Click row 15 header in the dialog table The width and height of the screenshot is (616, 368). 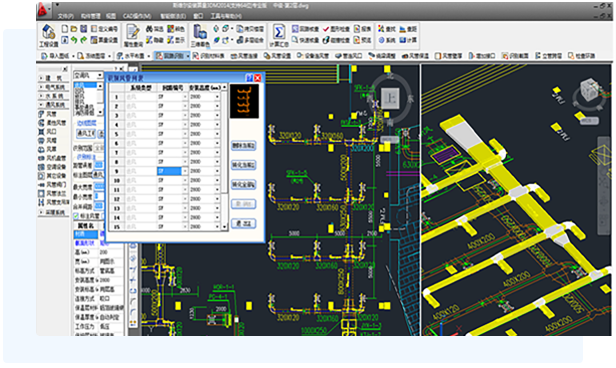point(117,227)
